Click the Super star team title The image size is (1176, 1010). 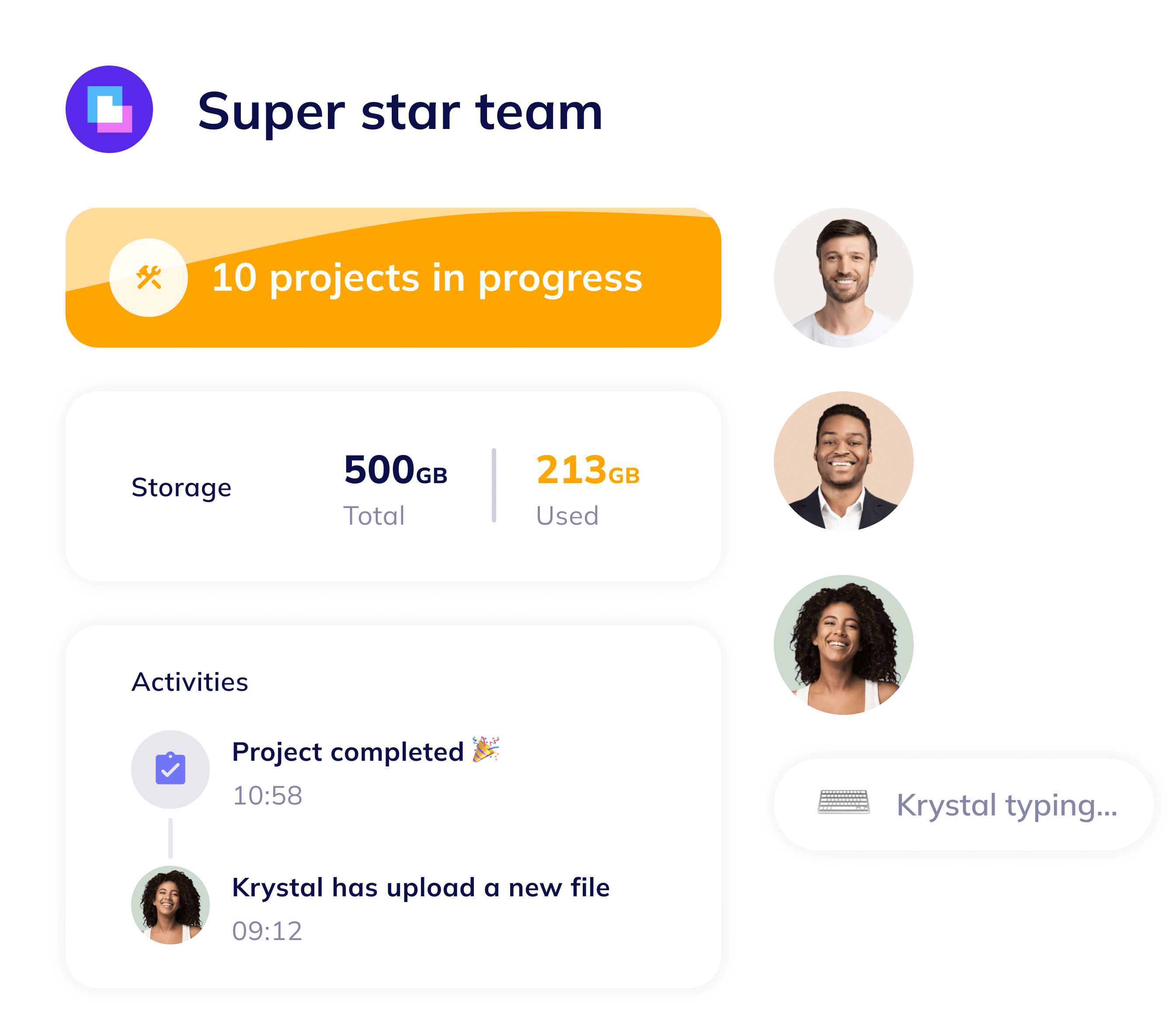pos(400,112)
